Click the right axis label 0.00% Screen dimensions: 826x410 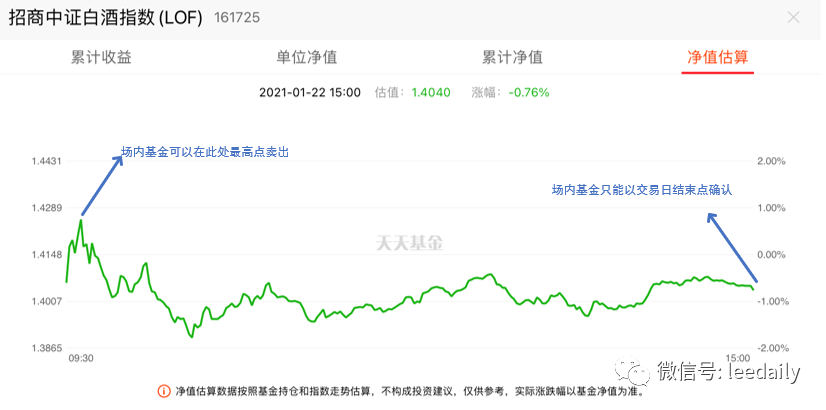772,255
